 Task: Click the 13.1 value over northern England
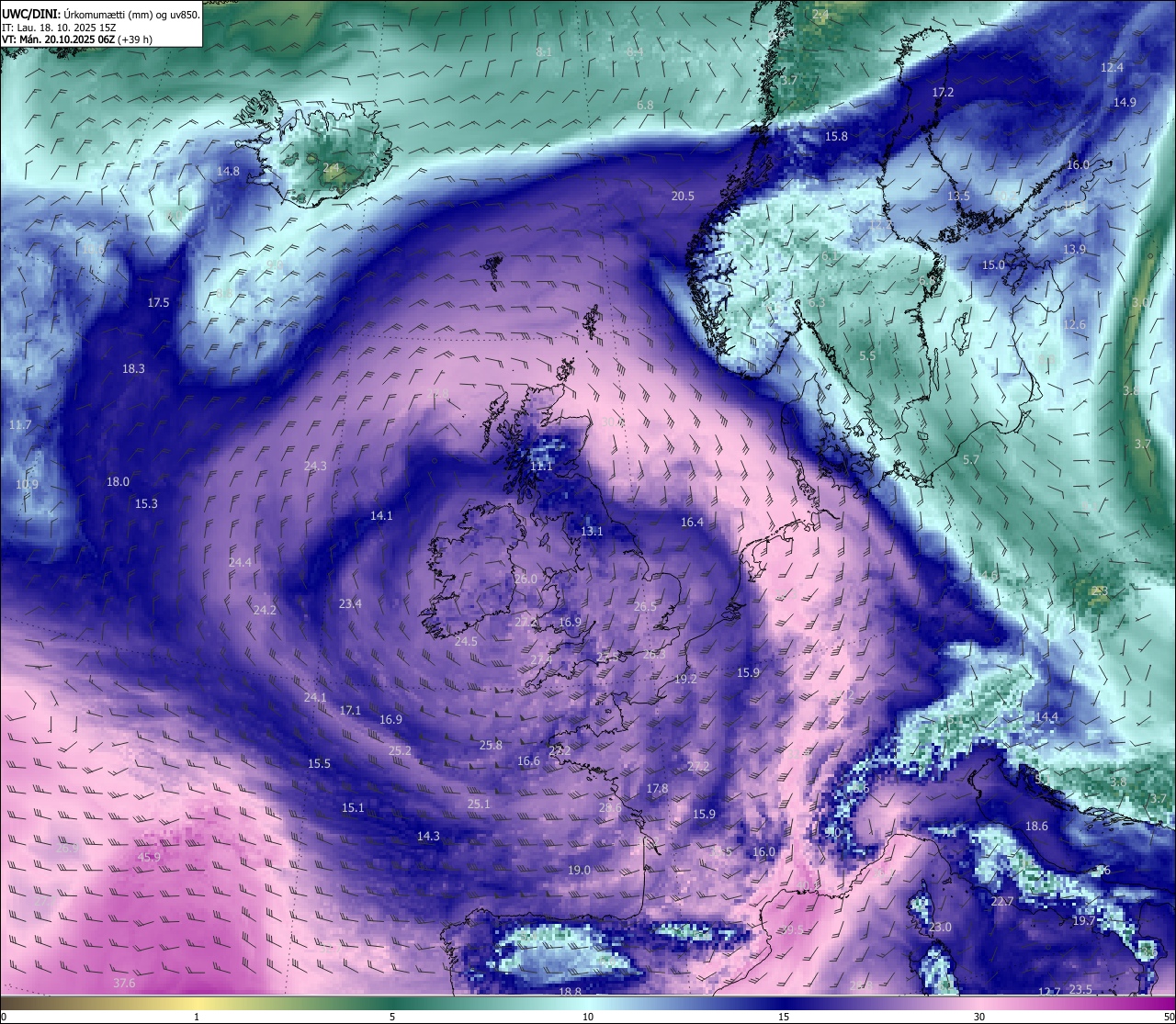coord(592,531)
